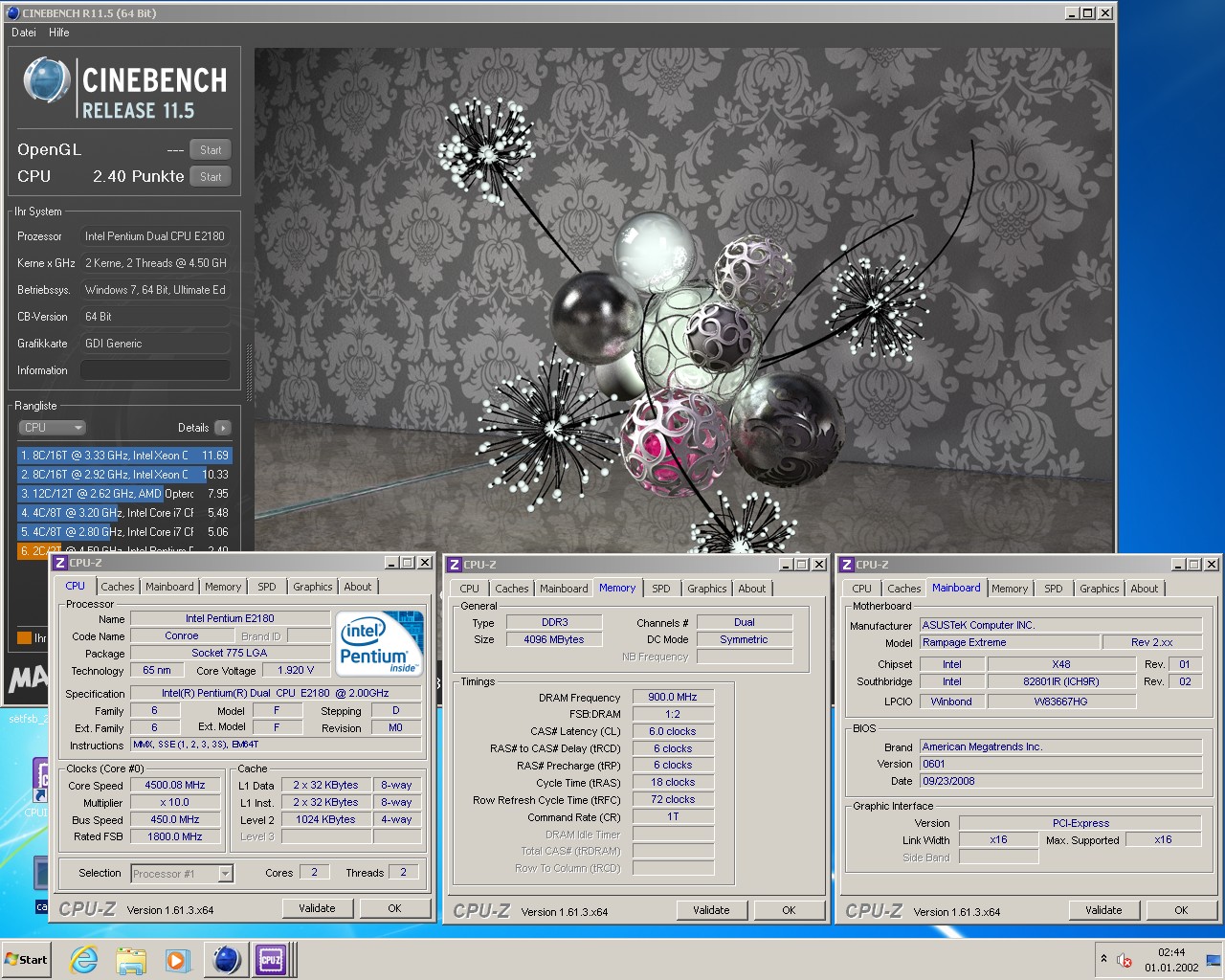This screenshot has width=1225, height=980.
Task: Click the Socket 775 LGA package value
Action: click(x=230, y=653)
